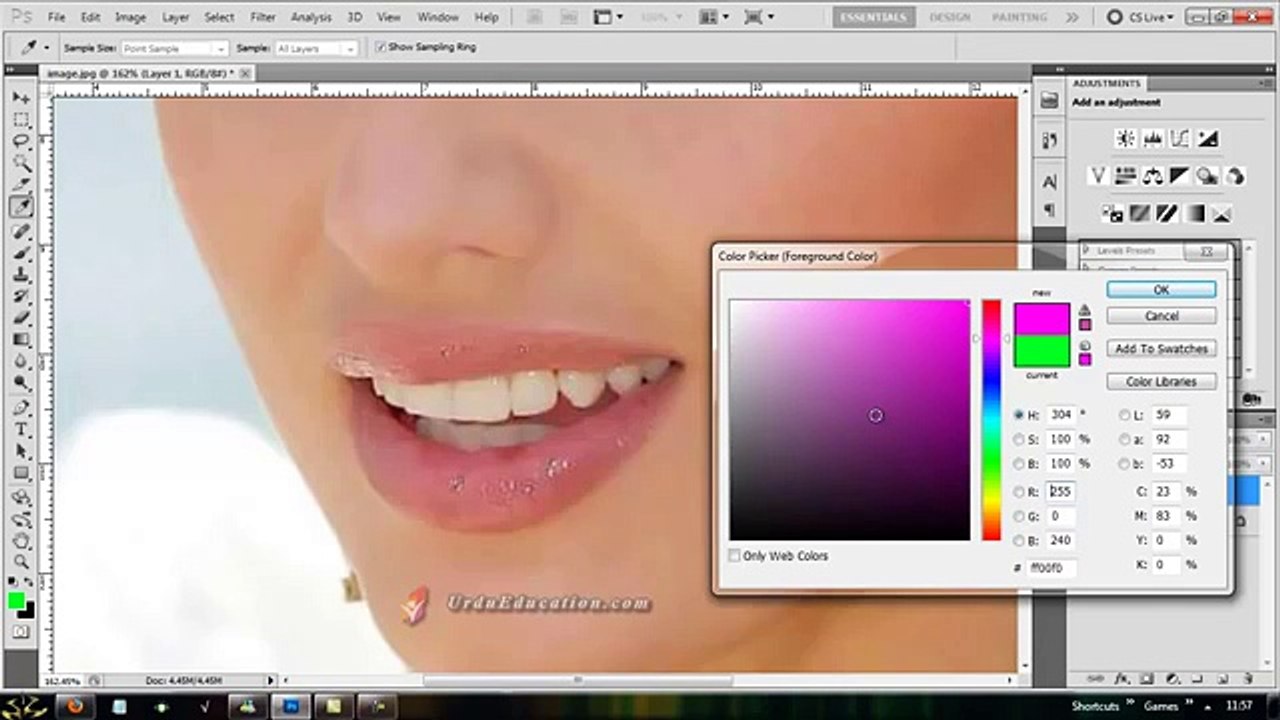Select the L (lightness) radio button
The image size is (1280, 720).
point(1125,414)
